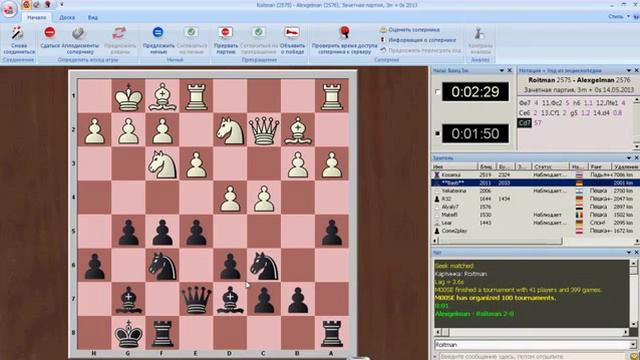Sort spectators by Ранг column header
640x360 pixels.
click(599, 167)
